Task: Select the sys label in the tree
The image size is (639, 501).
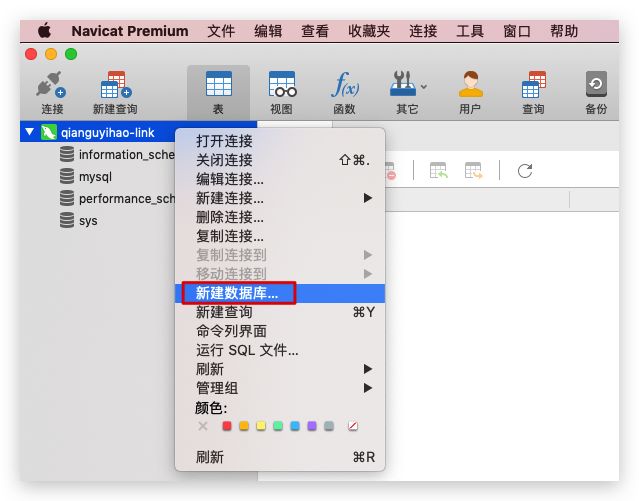Action: click(88, 221)
